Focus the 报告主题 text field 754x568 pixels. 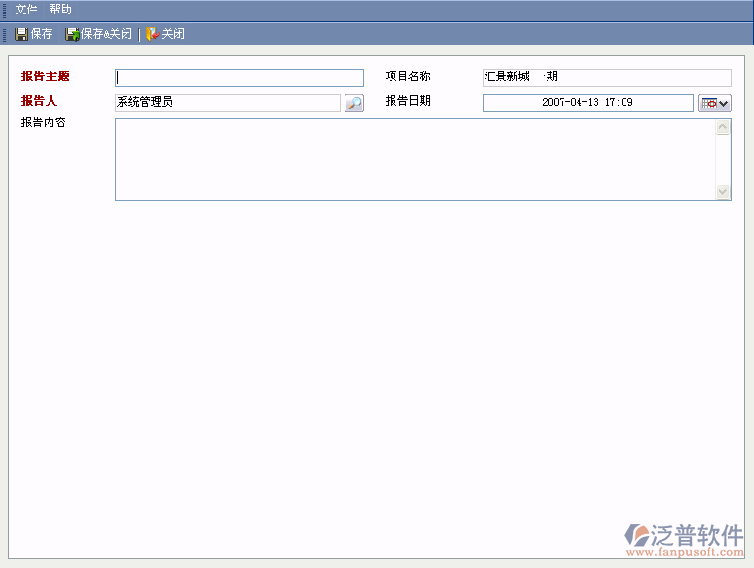click(x=240, y=78)
